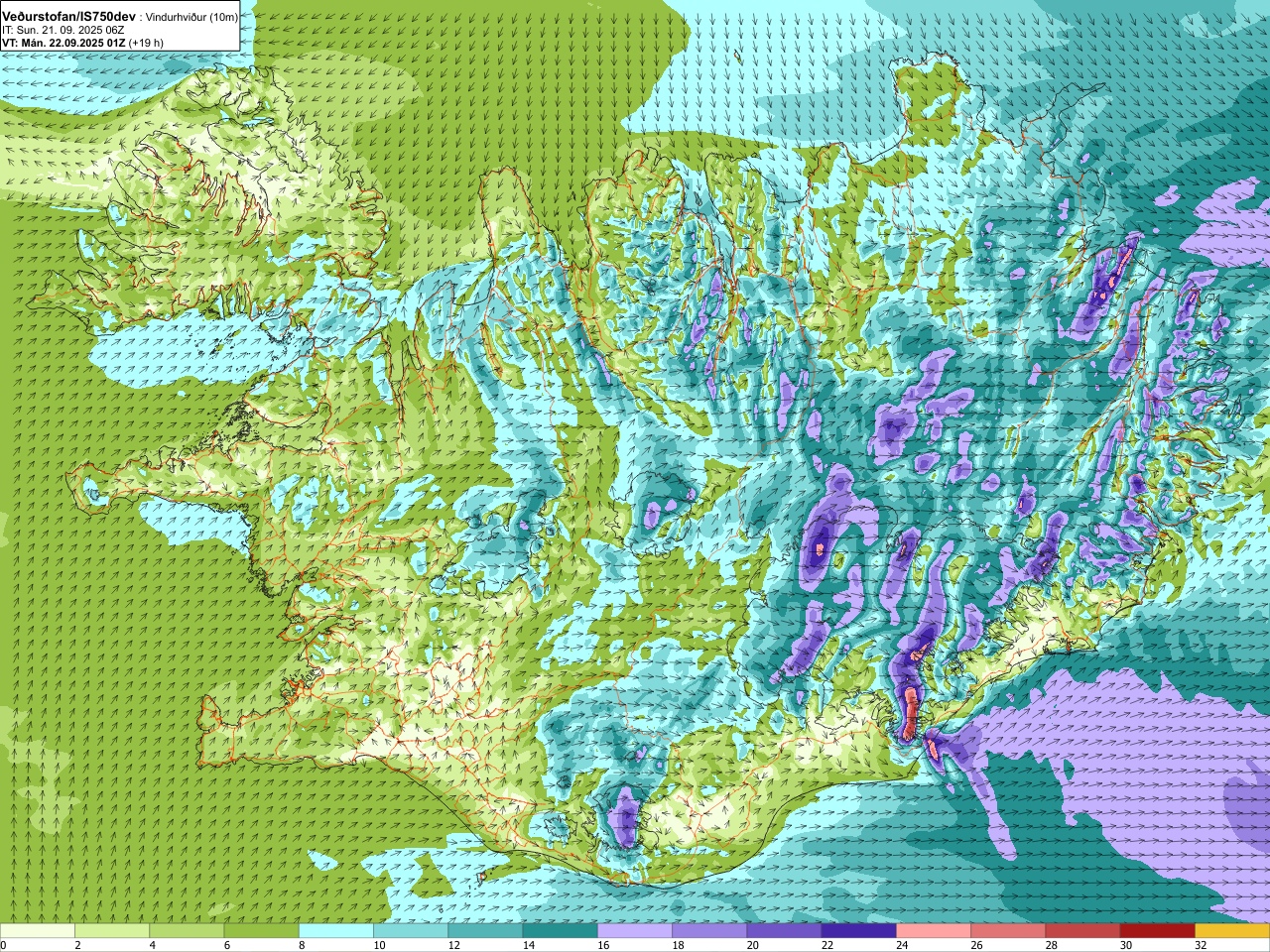This screenshot has height=952, width=1270.
Task: Click the 4–6 green legend swatch
Action: click(187, 930)
